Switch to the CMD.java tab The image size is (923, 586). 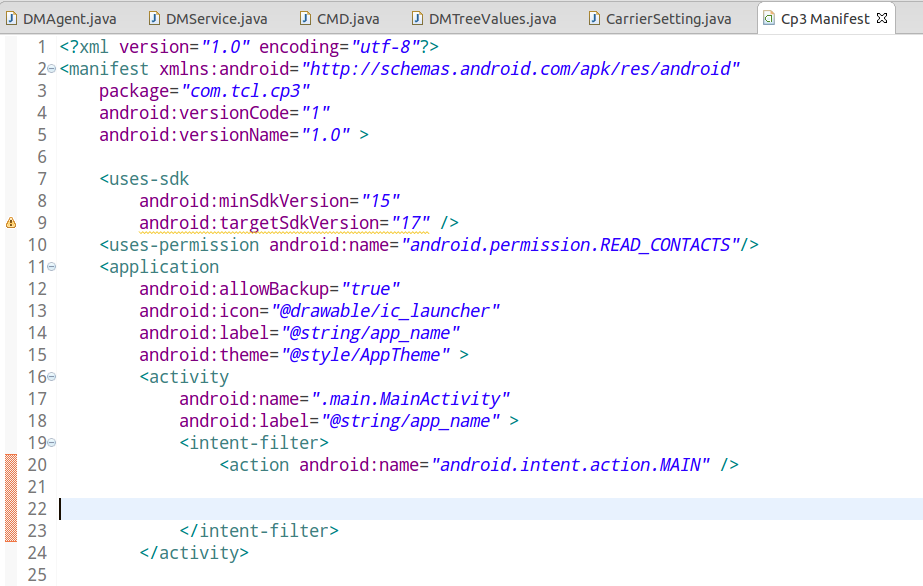coord(348,19)
